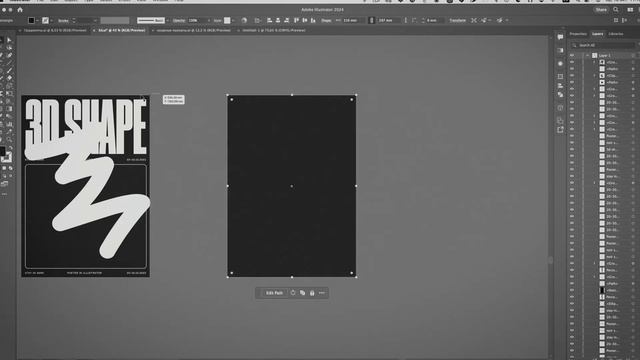This screenshot has width=640, height=360.
Task: Click the graphic Style swatch
Action: 227,20
